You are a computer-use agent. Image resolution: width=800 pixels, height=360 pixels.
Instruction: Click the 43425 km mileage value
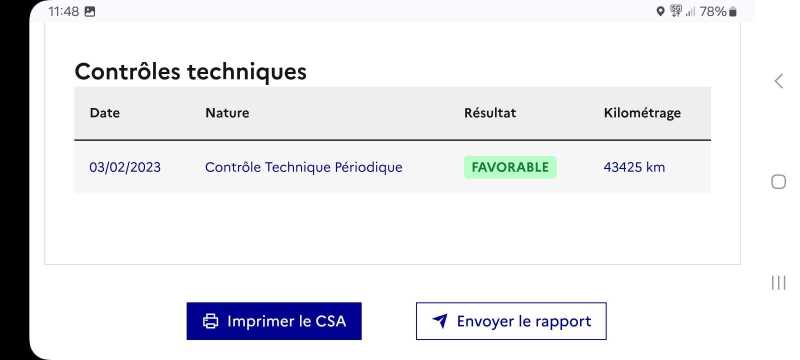[634, 167]
